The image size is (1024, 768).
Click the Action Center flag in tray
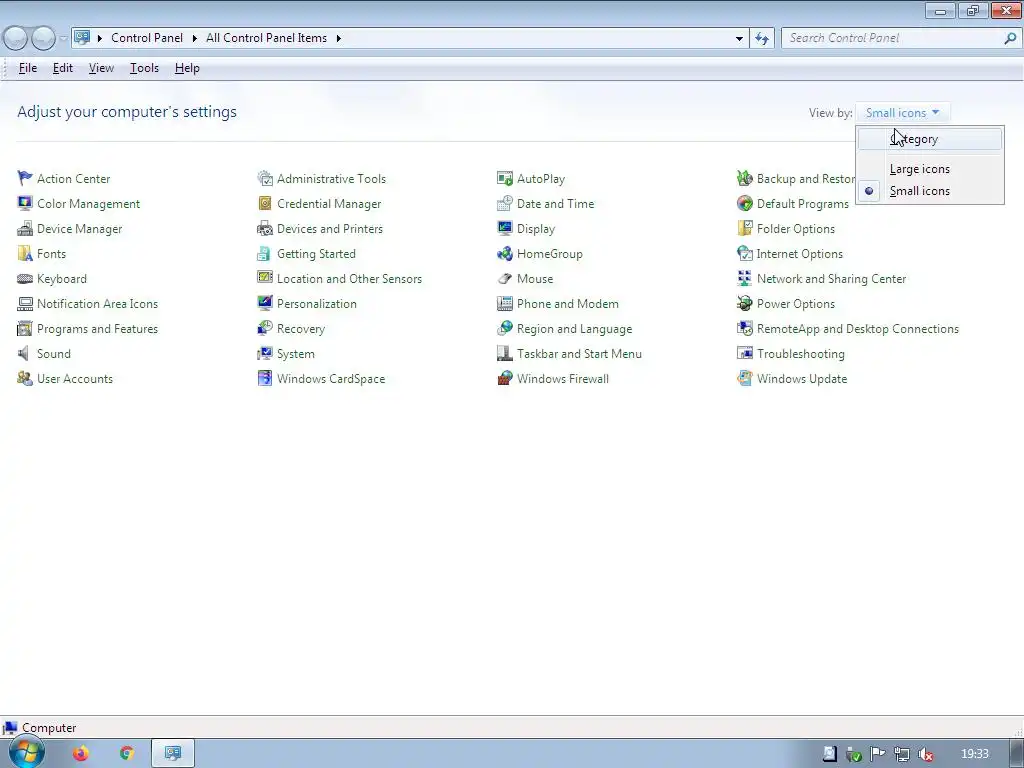click(878, 754)
